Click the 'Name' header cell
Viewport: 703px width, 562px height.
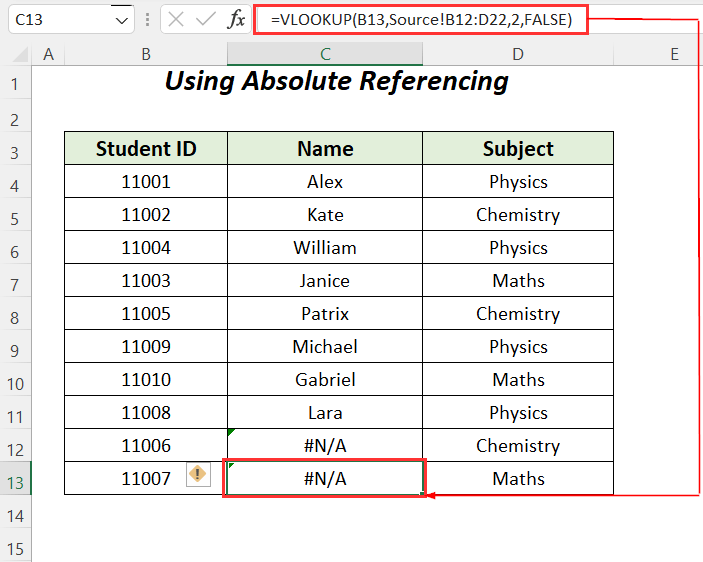pyautogui.click(x=325, y=148)
